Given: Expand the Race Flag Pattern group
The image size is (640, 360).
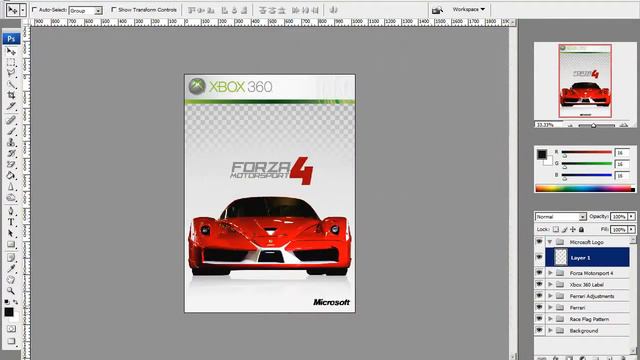Looking at the screenshot, I should (x=550, y=319).
